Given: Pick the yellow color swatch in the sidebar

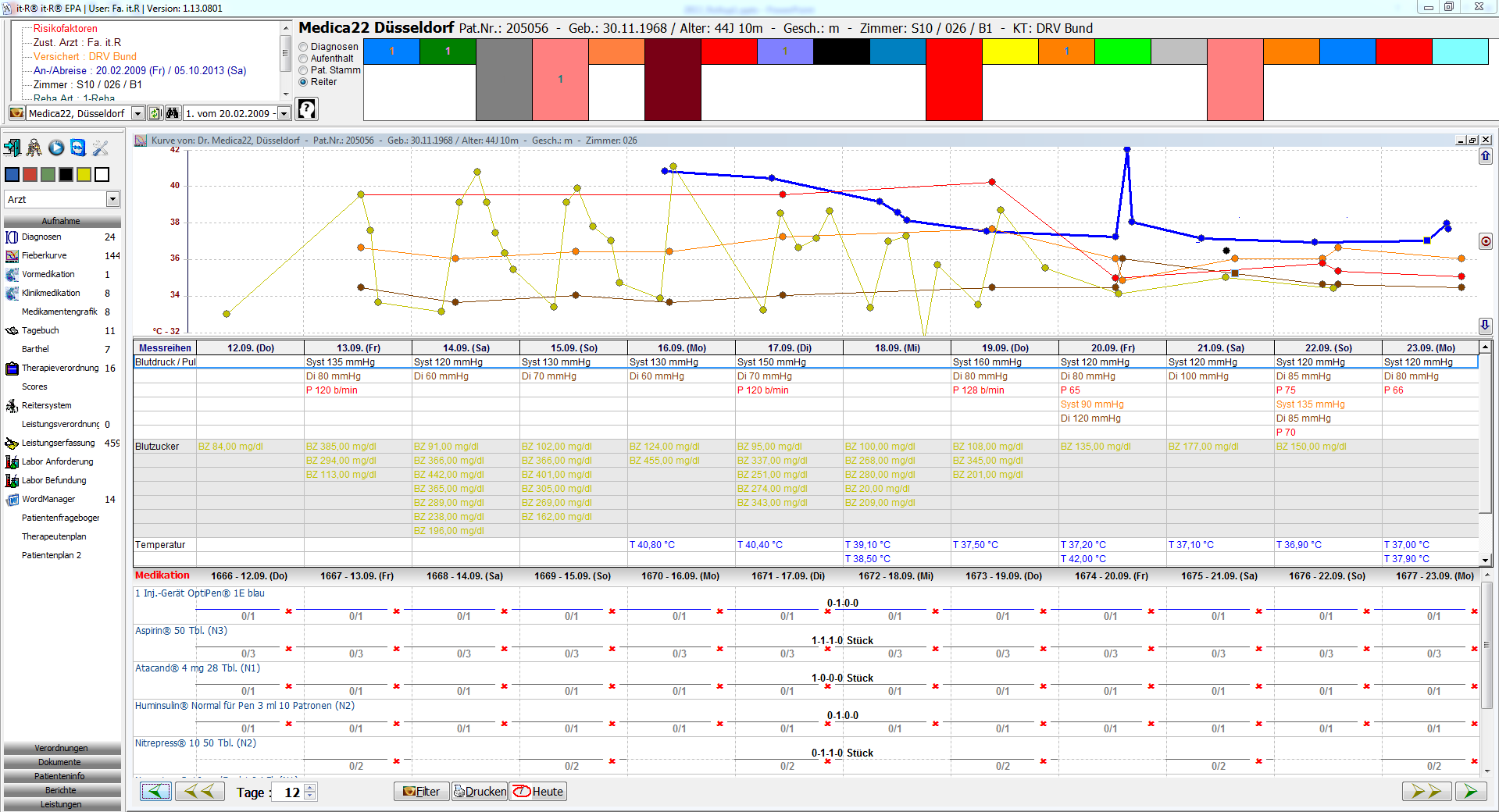Looking at the screenshot, I should pyautogui.click(x=84, y=175).
